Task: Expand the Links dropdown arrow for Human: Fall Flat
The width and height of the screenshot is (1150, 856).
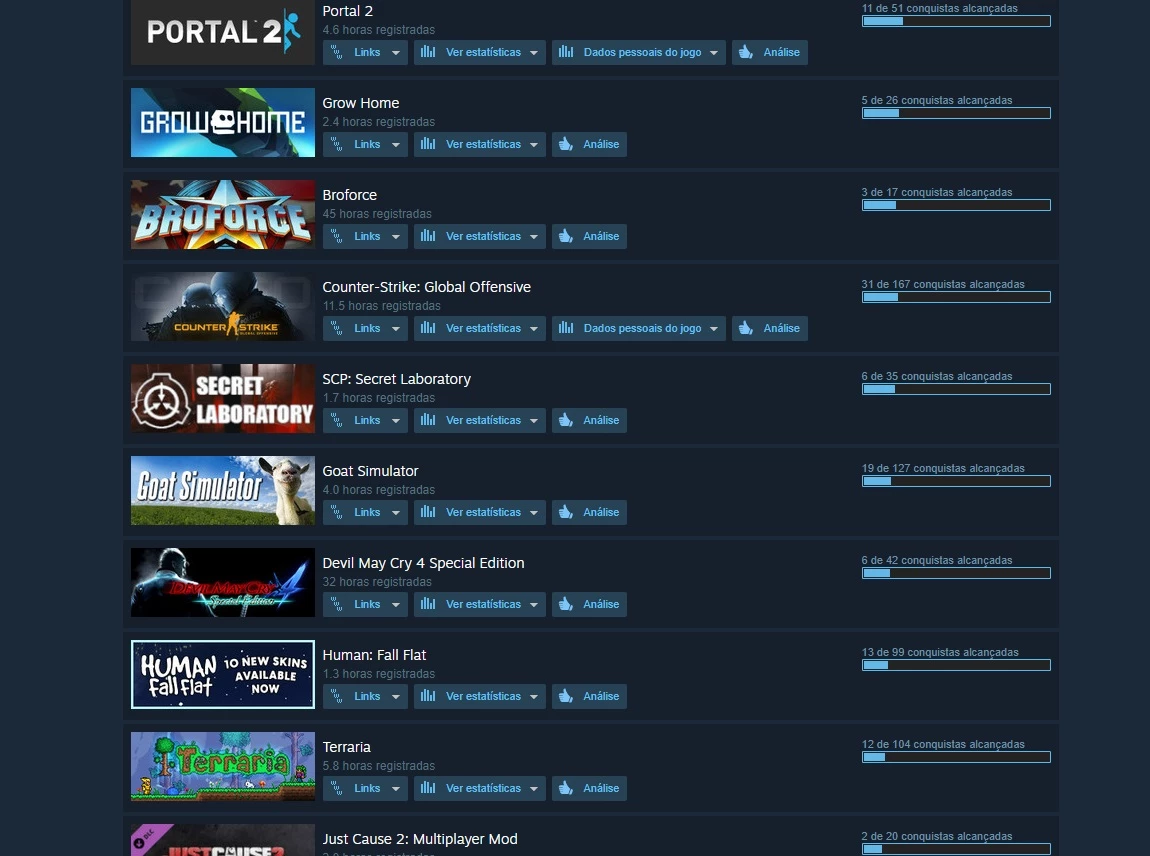Action: [x=396, y=697]
